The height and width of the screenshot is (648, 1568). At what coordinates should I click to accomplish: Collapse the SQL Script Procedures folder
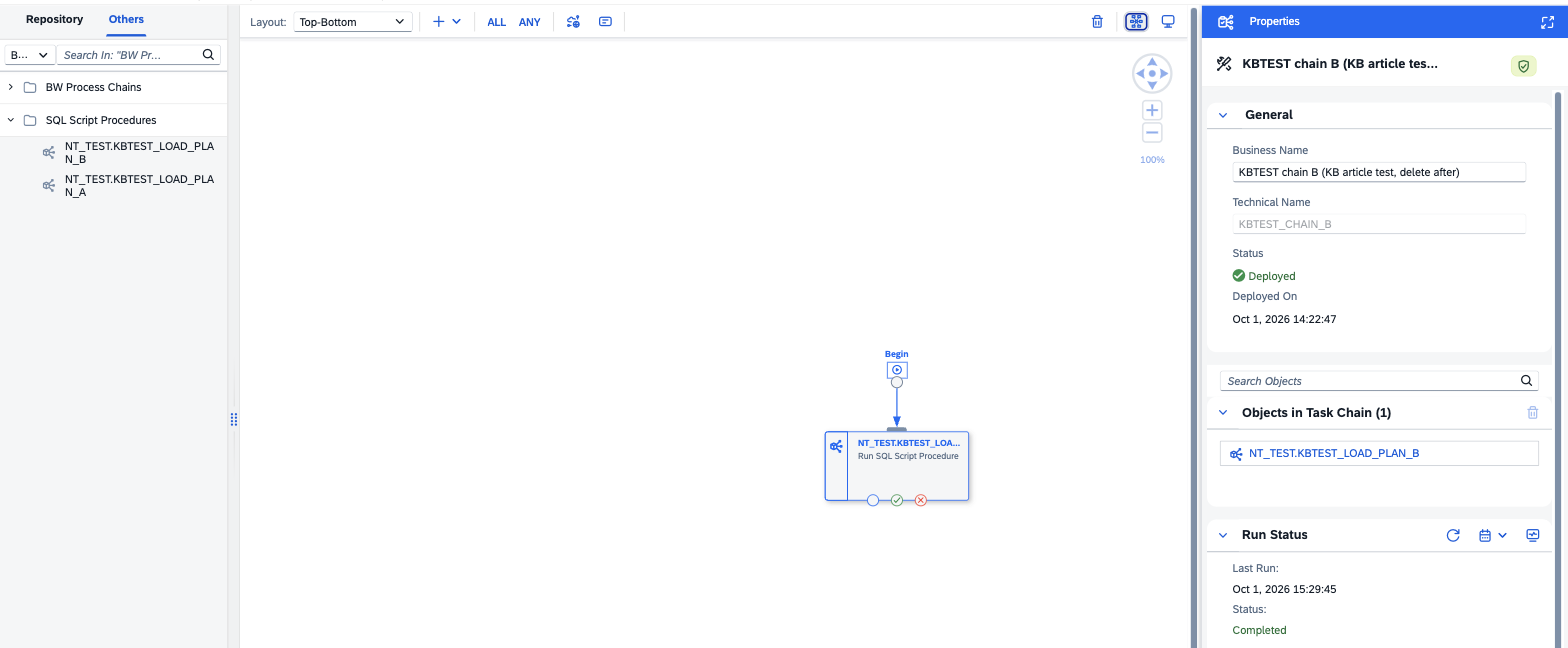(11, 120)
